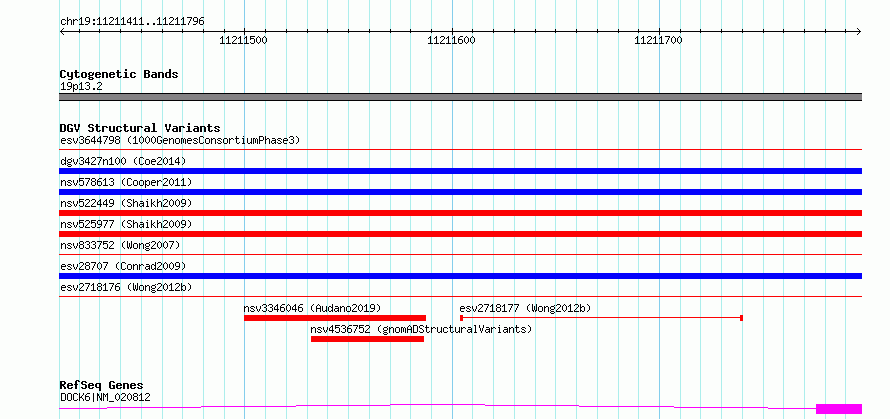Select the red bar of nsv522449
Screen dimensions: 890x419
(460, 213)
